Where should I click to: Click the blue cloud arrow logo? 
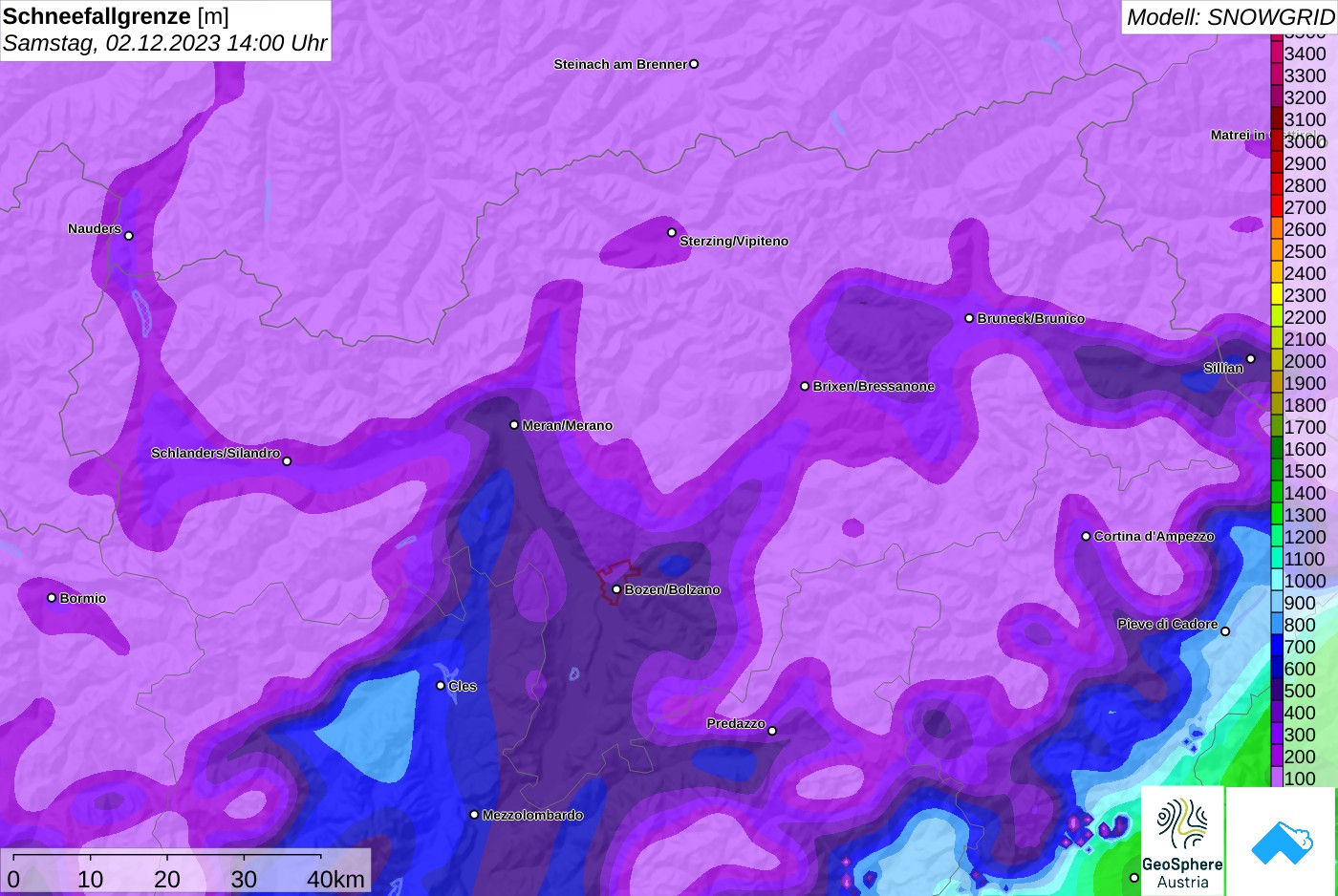click(1282, 842)
